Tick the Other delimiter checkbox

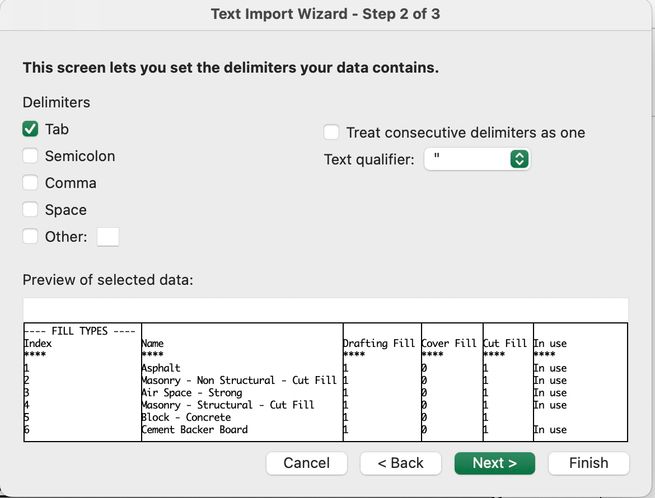(x=30, y=237)
